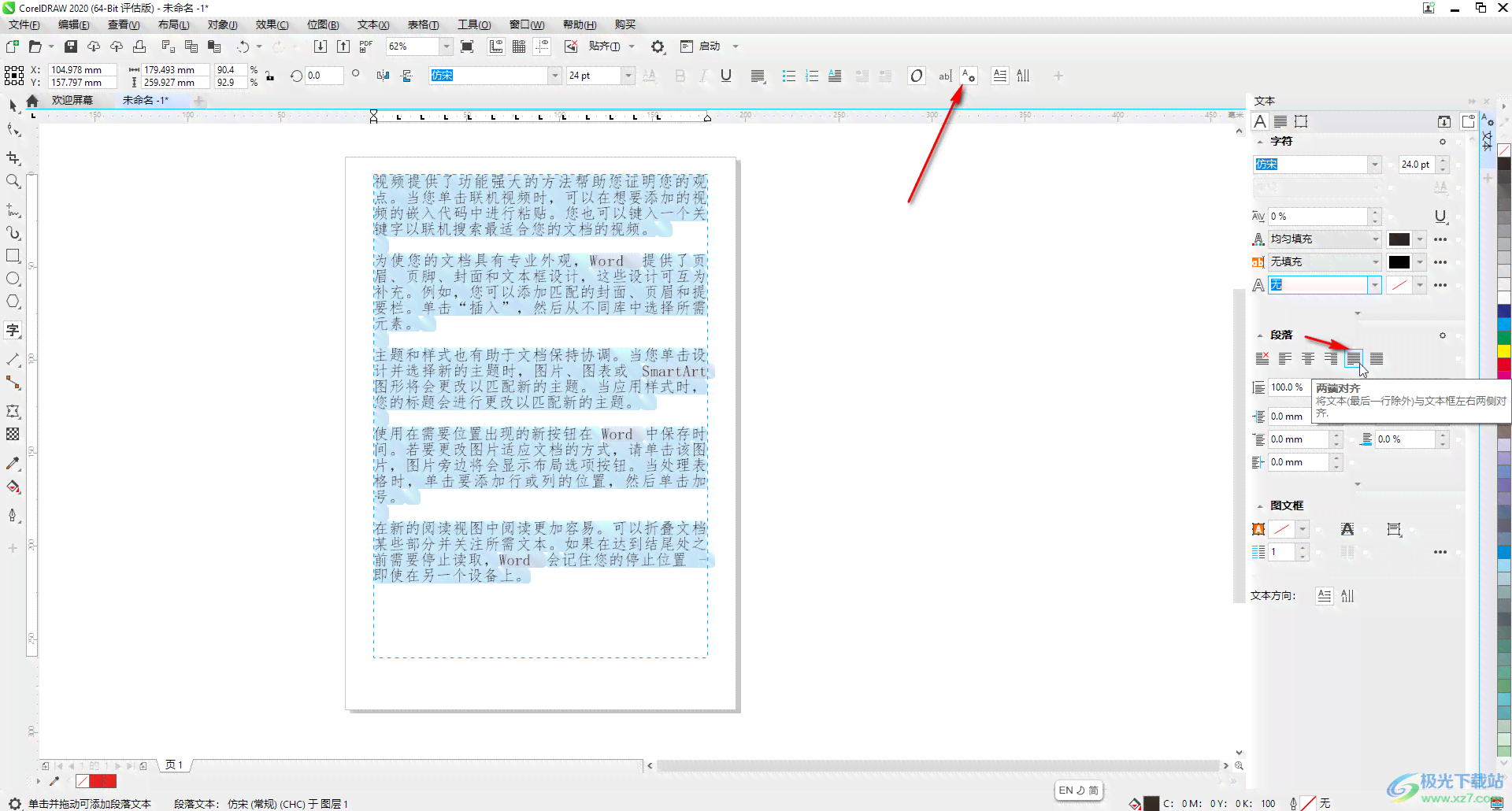The height and width of the screenshot is (811, 1512).
Task: Open Options gear icon
Action: pyautogui.click(x=658, y=46)
